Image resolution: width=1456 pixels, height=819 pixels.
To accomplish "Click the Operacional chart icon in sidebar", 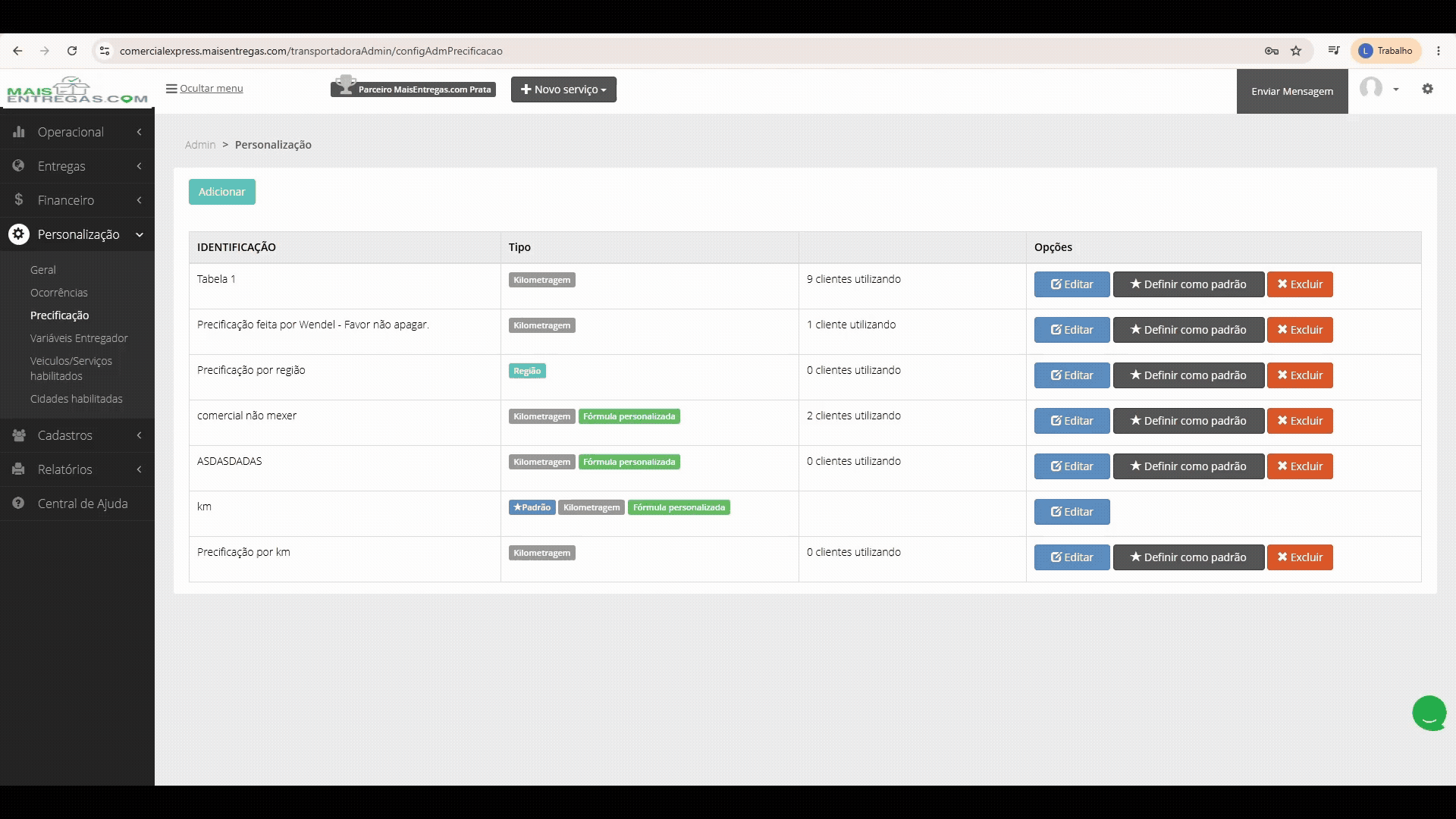I will tap(19, 131).
